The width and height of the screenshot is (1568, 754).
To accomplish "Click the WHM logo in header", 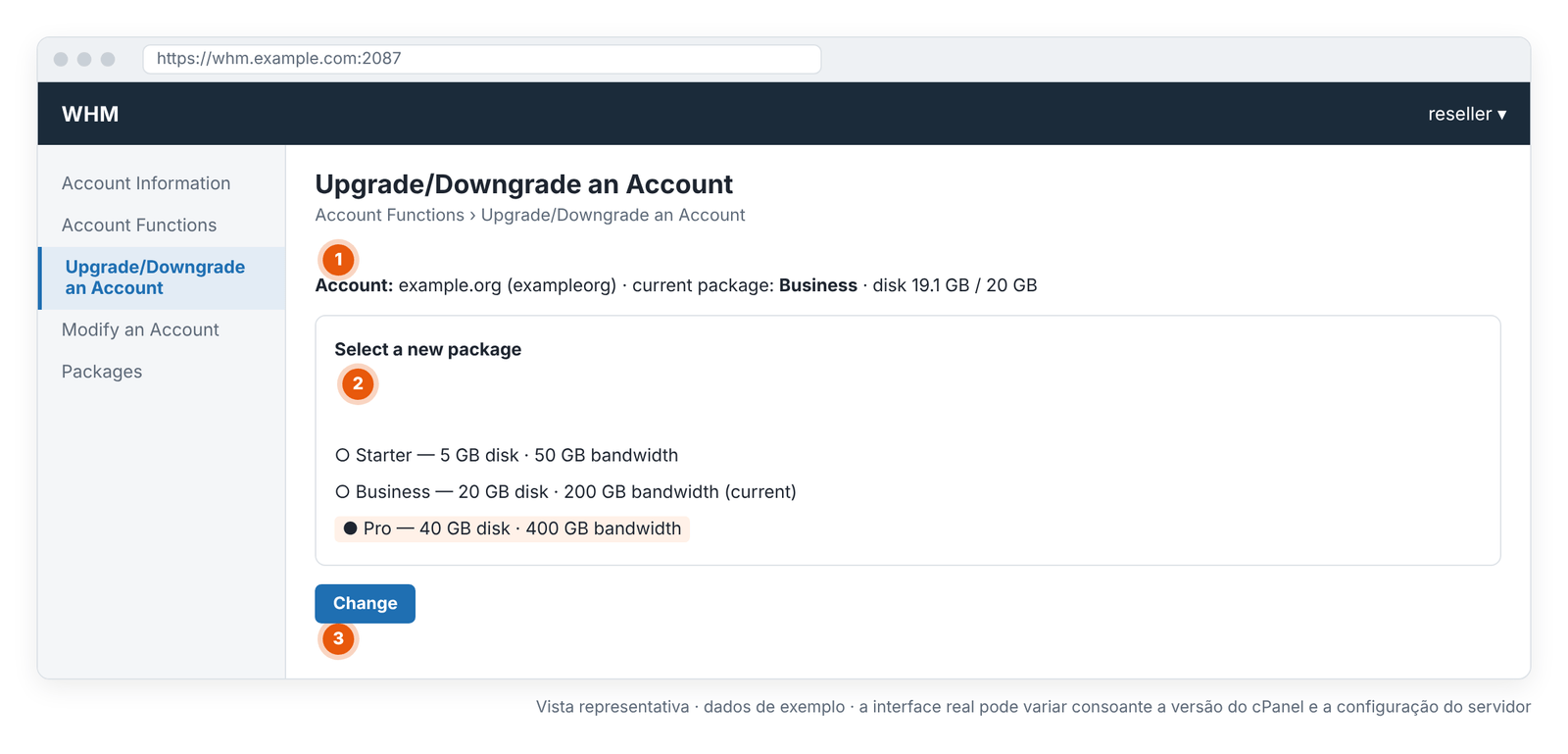I will (x=90, y=114).
